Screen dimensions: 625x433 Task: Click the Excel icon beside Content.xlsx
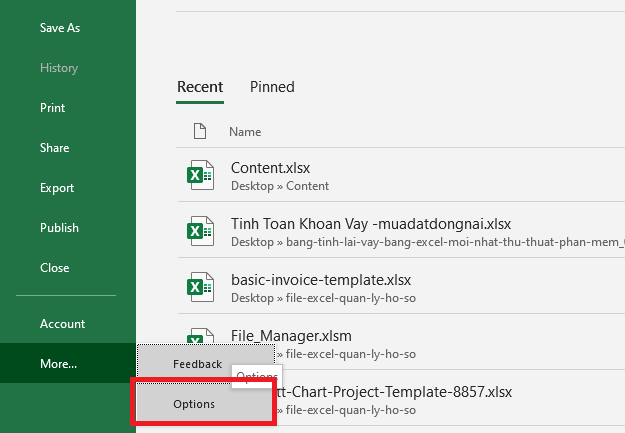click(x=200, y=175)
